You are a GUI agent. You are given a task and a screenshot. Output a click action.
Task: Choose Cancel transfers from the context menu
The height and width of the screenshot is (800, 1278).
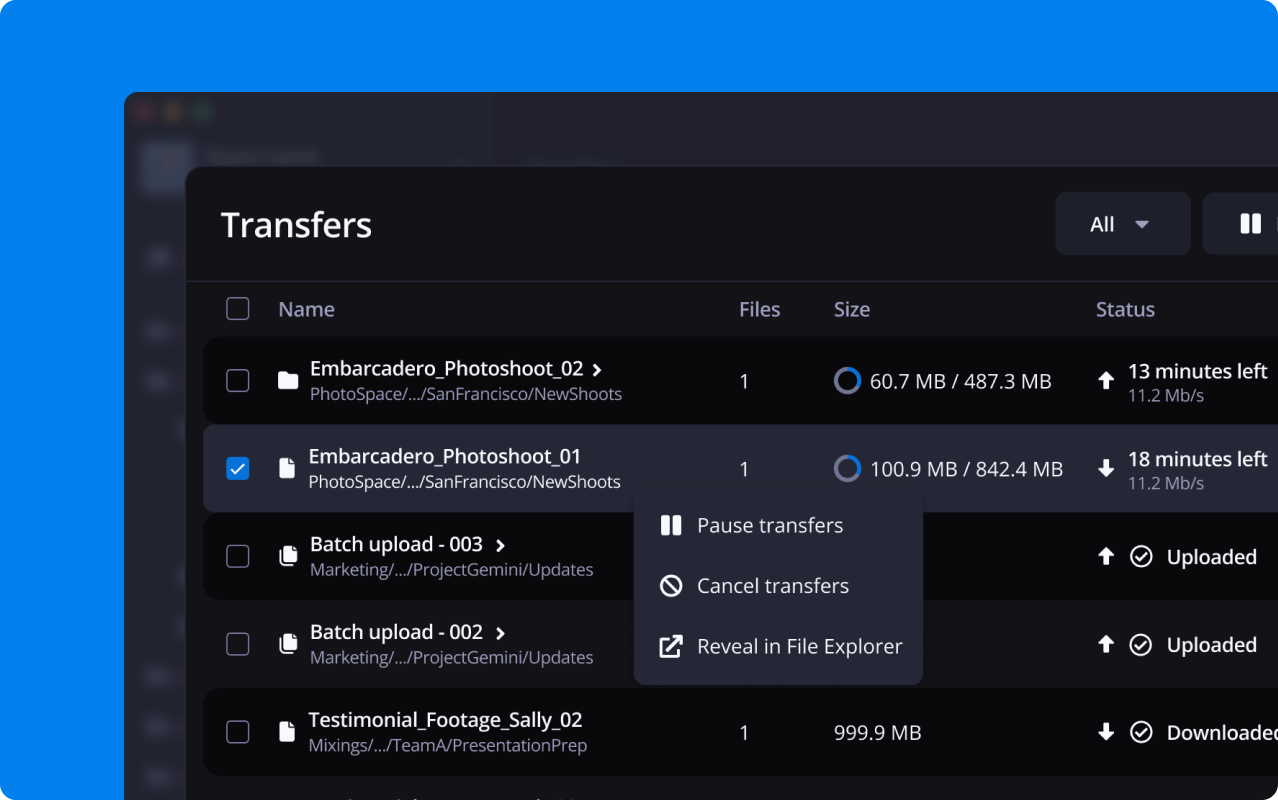[772, 586]
